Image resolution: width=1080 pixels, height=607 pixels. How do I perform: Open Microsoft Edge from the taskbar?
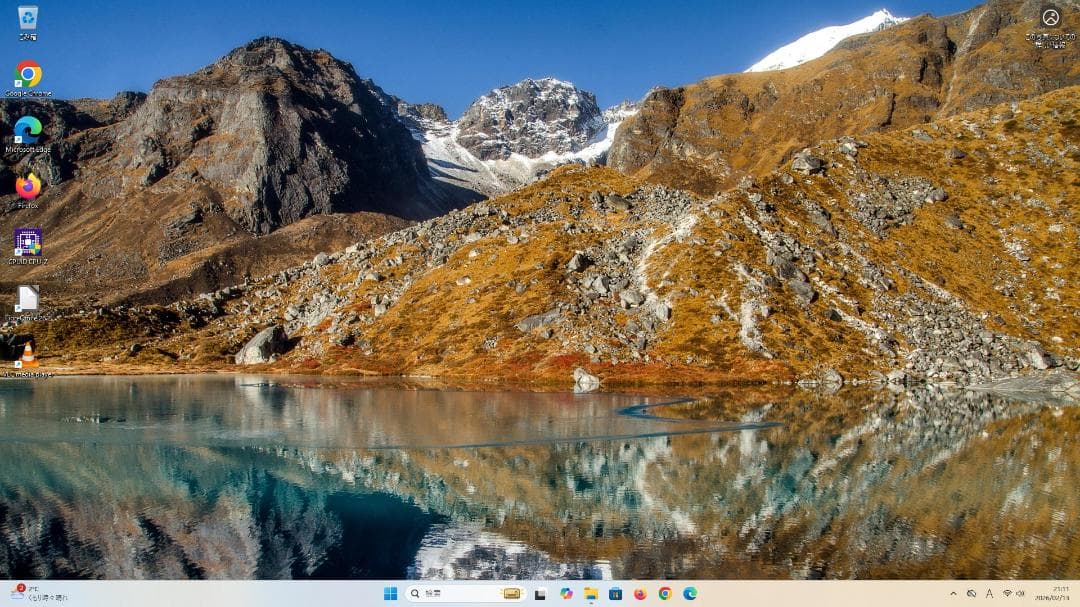coord(690,593)
